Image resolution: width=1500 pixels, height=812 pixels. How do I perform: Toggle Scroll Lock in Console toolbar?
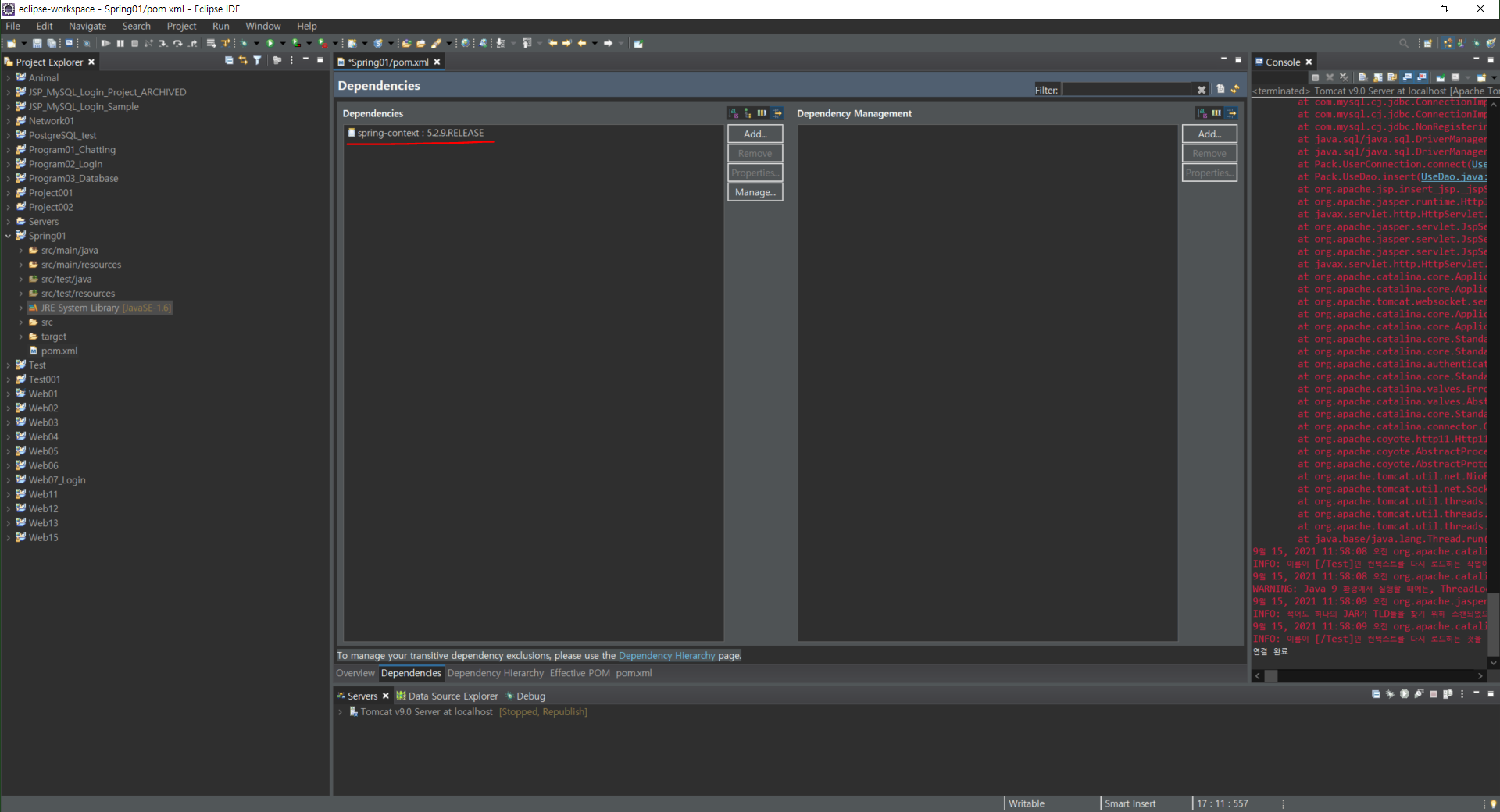pyautogui.click(x=1377, y=77)
